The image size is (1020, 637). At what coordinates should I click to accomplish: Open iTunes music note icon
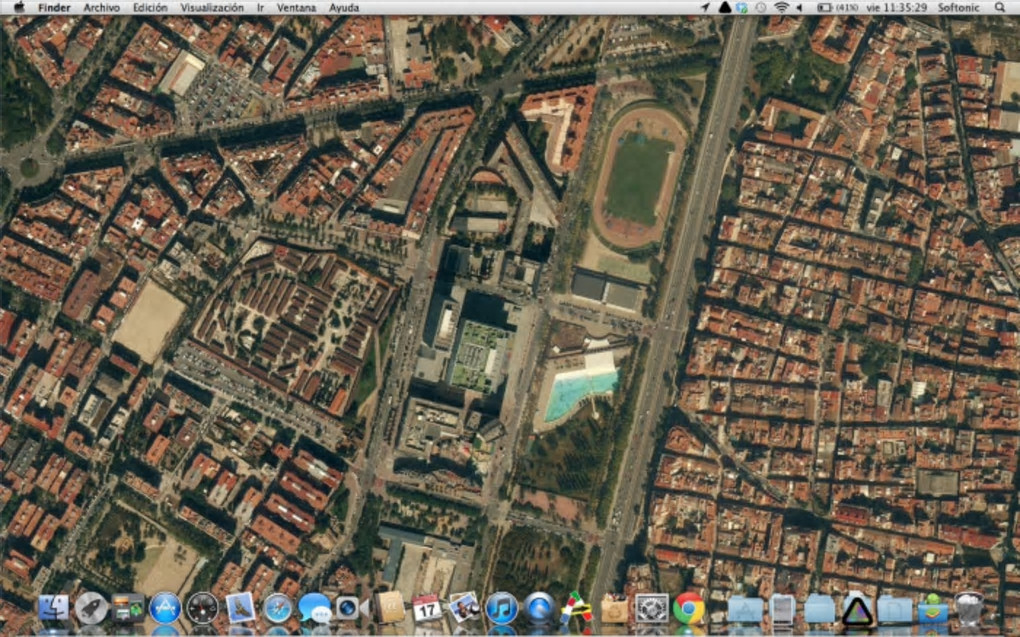coord(502,608)
